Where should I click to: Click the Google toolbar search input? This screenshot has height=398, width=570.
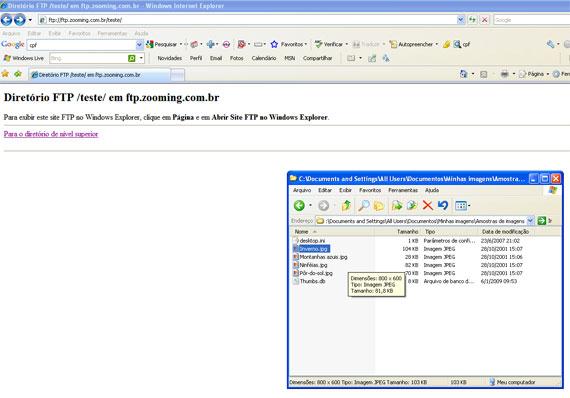point(81,45)
